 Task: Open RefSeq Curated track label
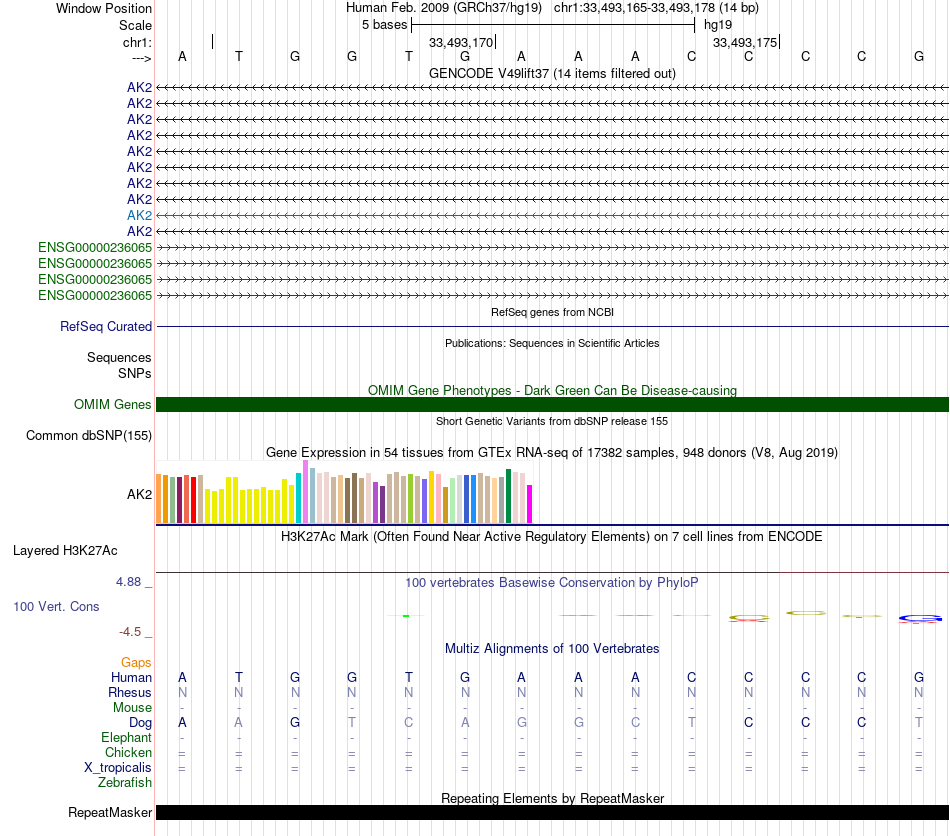click(x=106, y=327)
